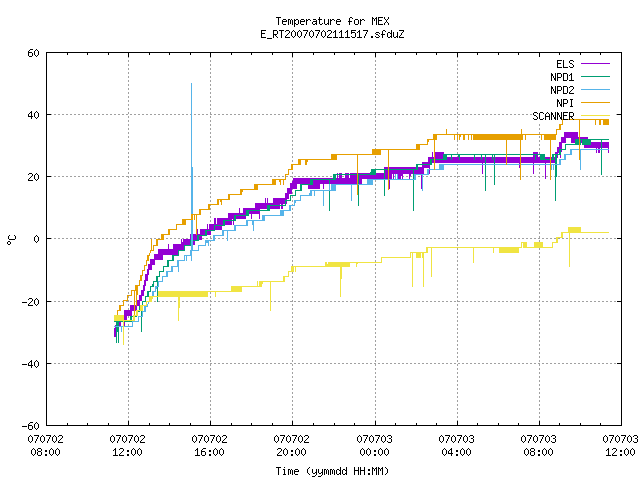Select the NPI legend label

click(565, 103)
